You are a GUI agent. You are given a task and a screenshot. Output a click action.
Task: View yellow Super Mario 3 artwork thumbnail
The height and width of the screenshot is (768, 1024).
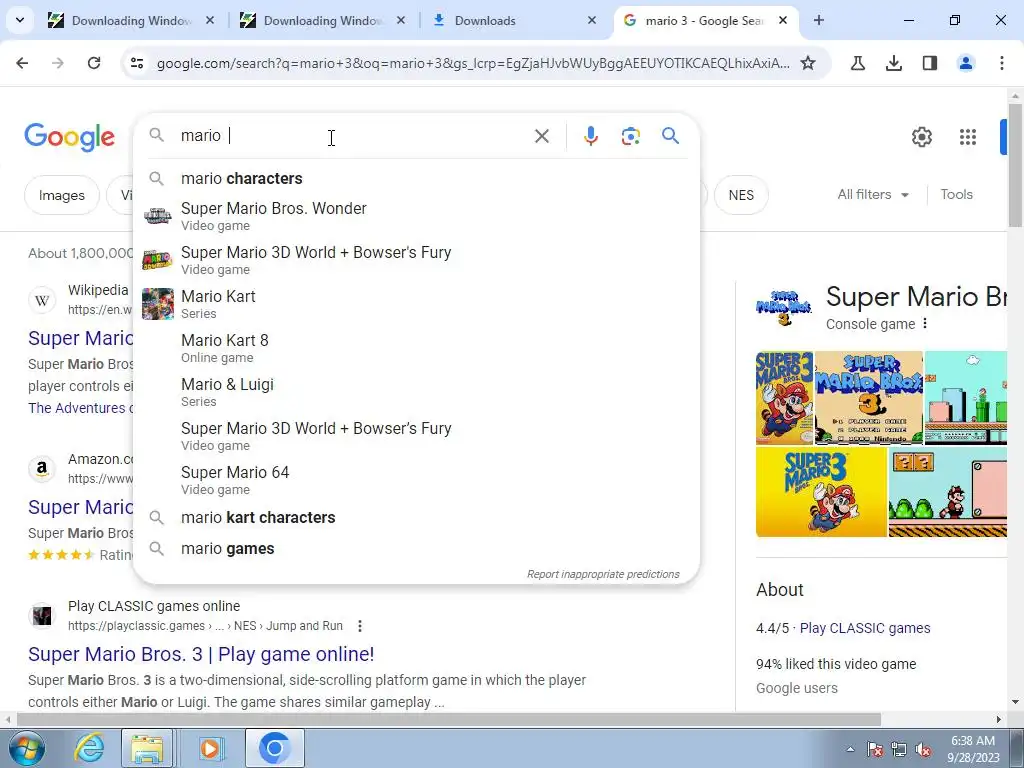[x=821, y=492]
